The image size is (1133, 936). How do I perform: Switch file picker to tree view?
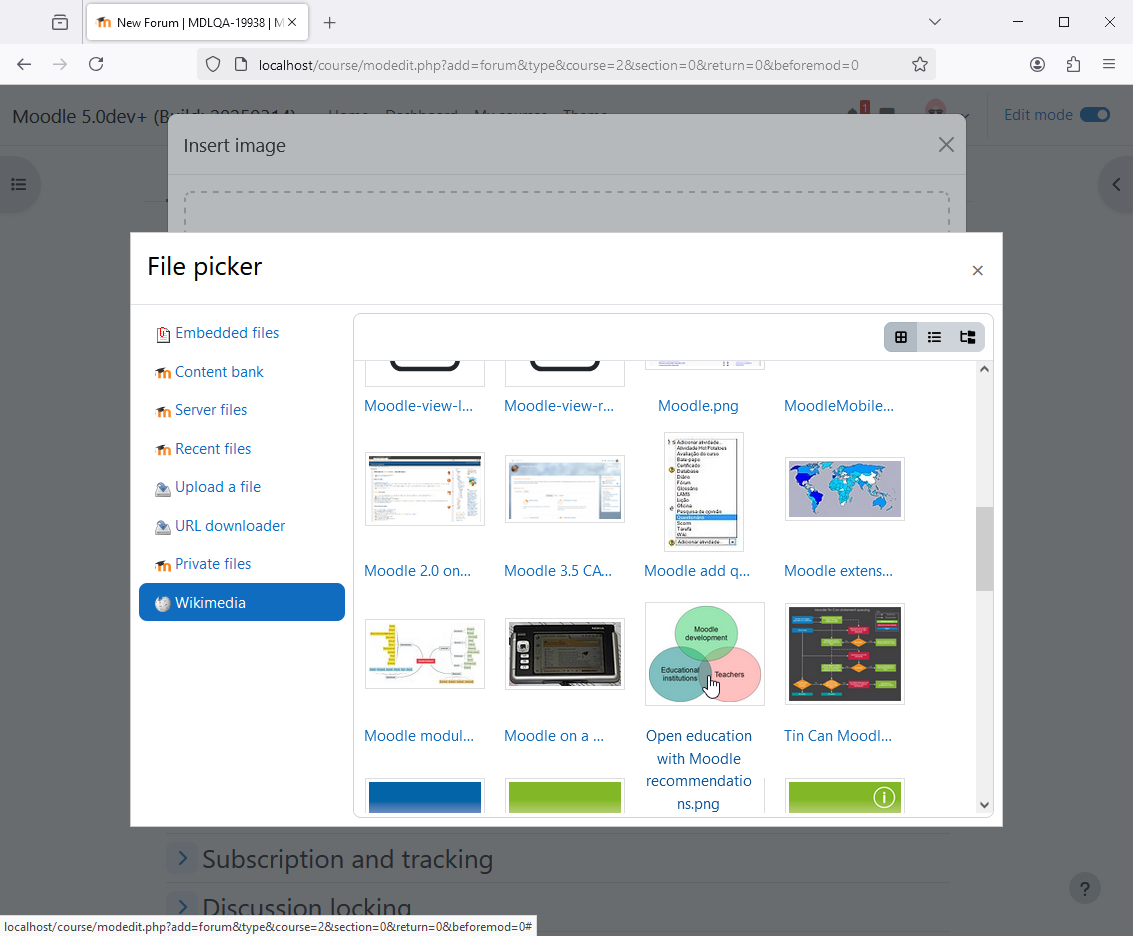[968, 337]
